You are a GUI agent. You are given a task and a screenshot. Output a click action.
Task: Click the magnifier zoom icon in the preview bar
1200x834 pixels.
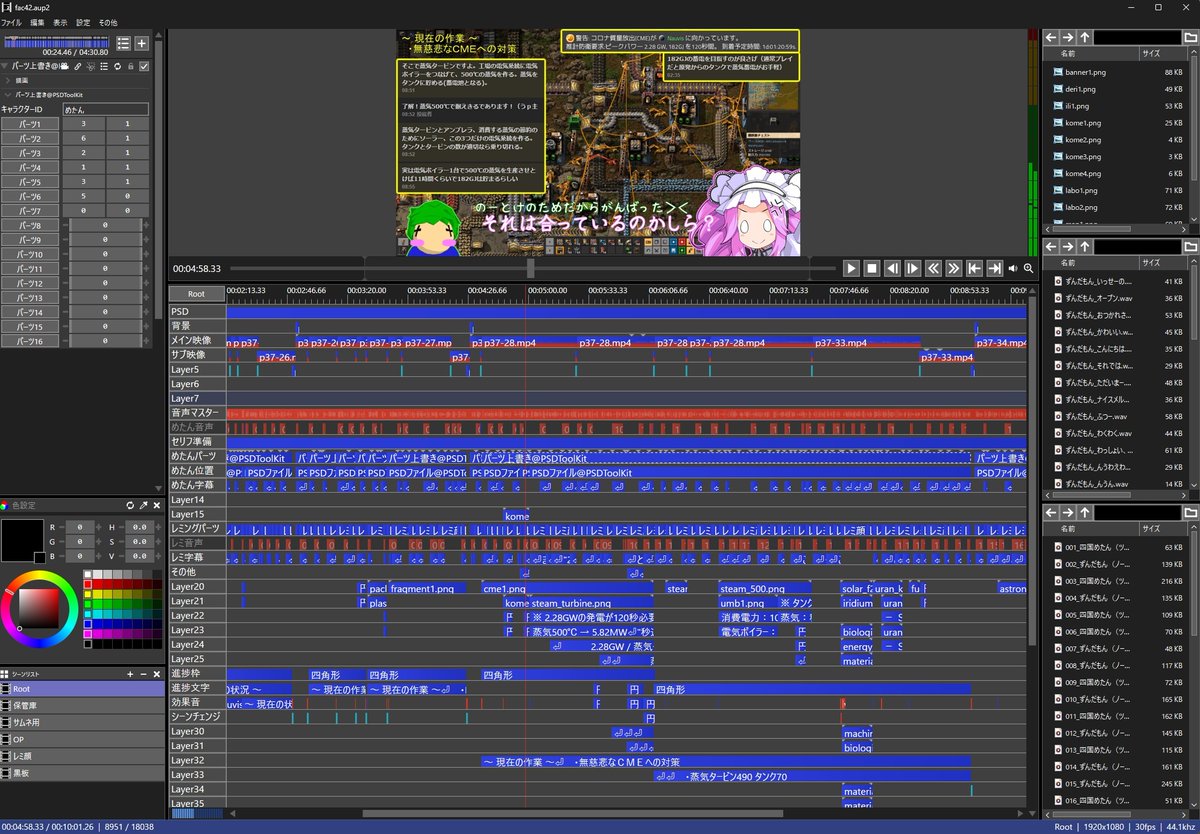click(1028, 268)
